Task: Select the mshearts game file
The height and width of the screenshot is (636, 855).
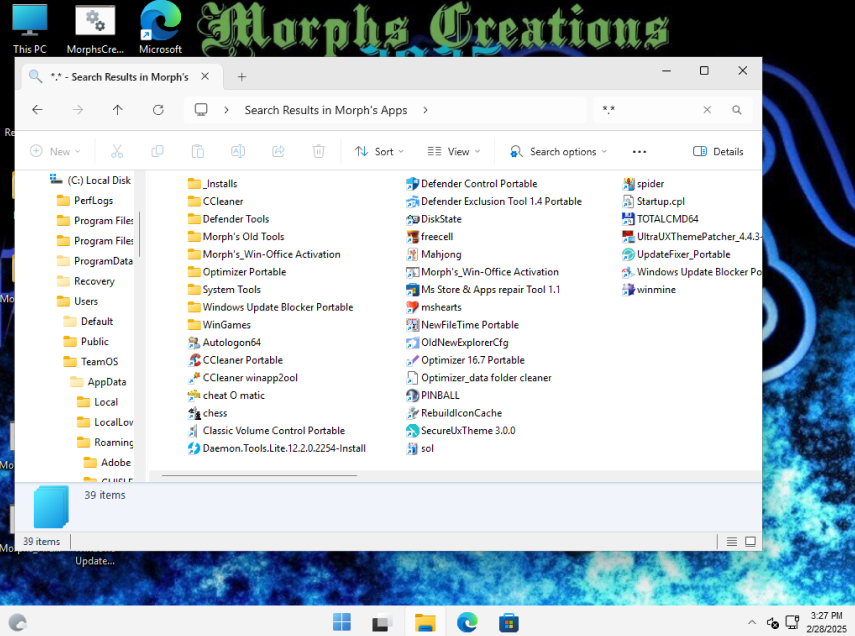Action: (434, 307)
